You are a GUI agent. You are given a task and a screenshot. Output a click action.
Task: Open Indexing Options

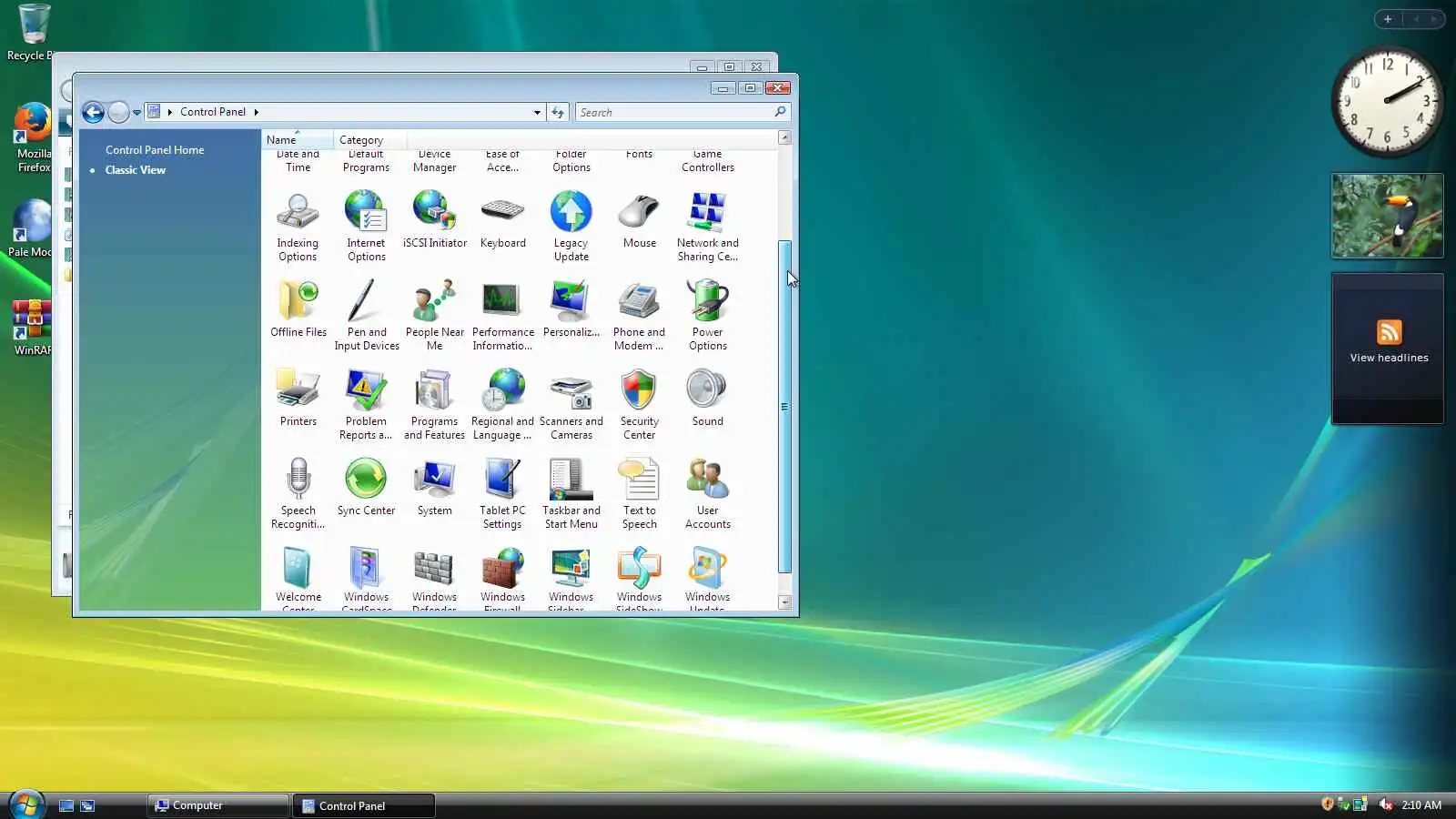pyautogui.click(x=298, y=227)
